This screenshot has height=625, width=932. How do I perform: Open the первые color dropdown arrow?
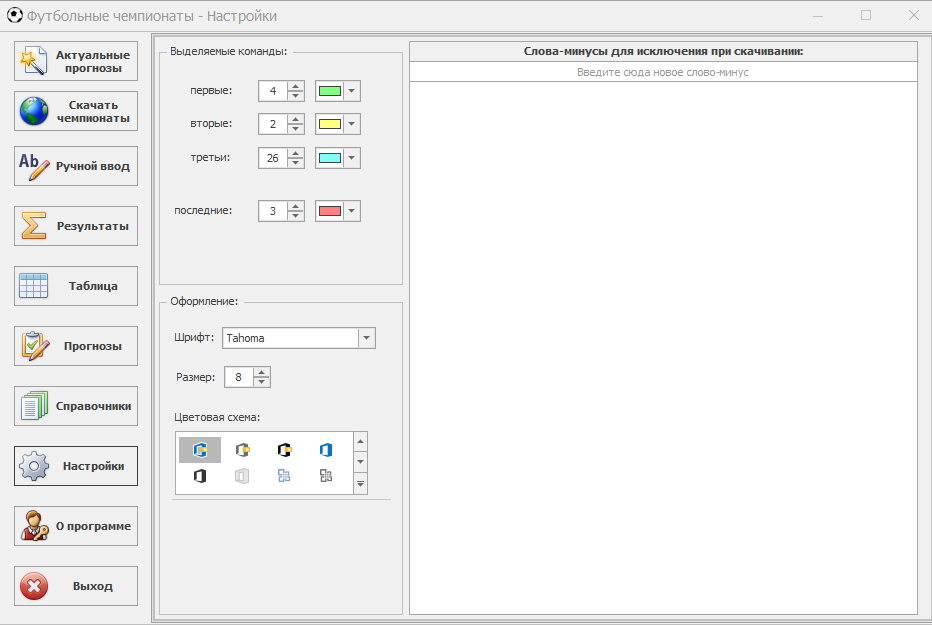coord(352,91)
